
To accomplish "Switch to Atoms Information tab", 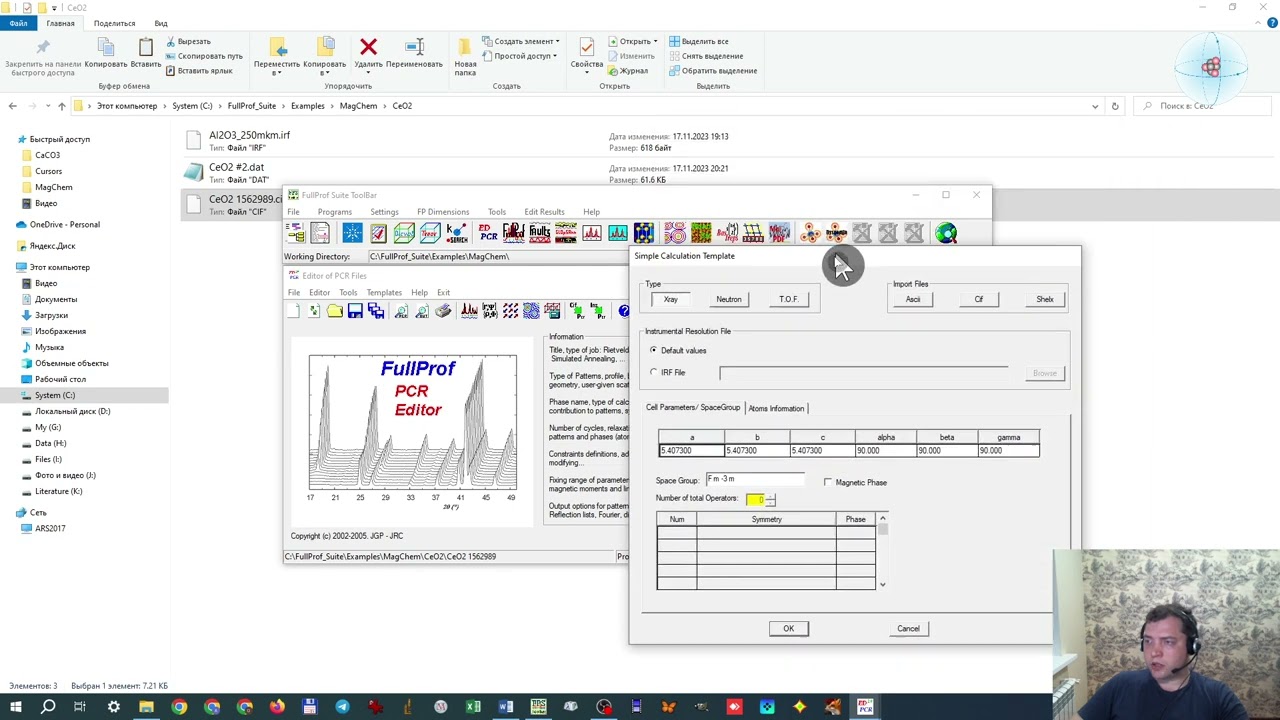I will point(776,408).
